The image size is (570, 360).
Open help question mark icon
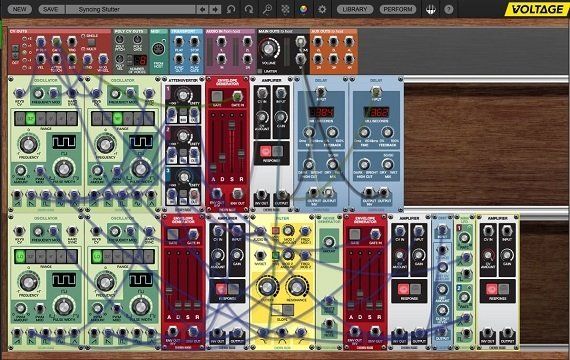point(449,9)
